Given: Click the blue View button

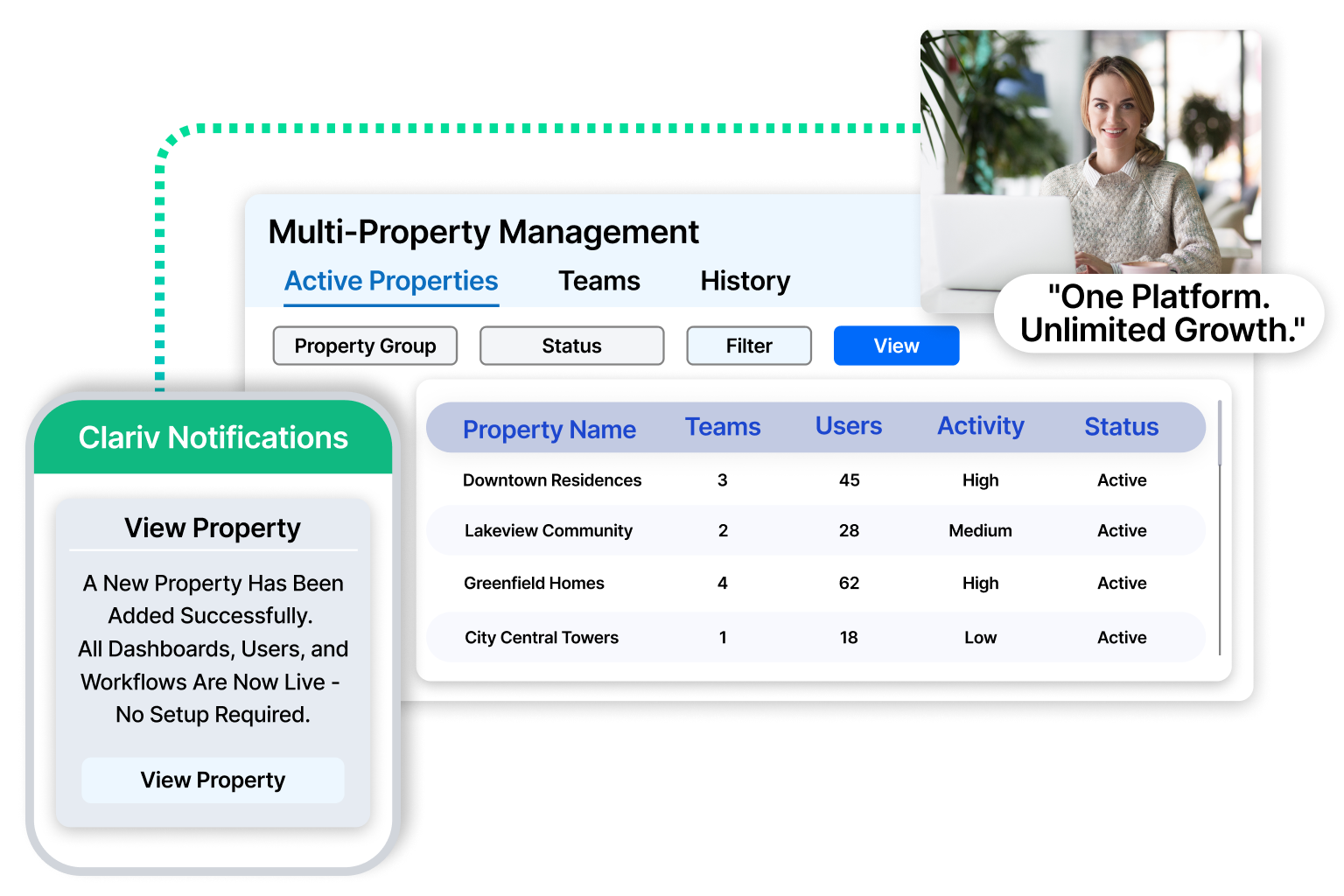Looking at the screenshot, I should tap(896, 346).
